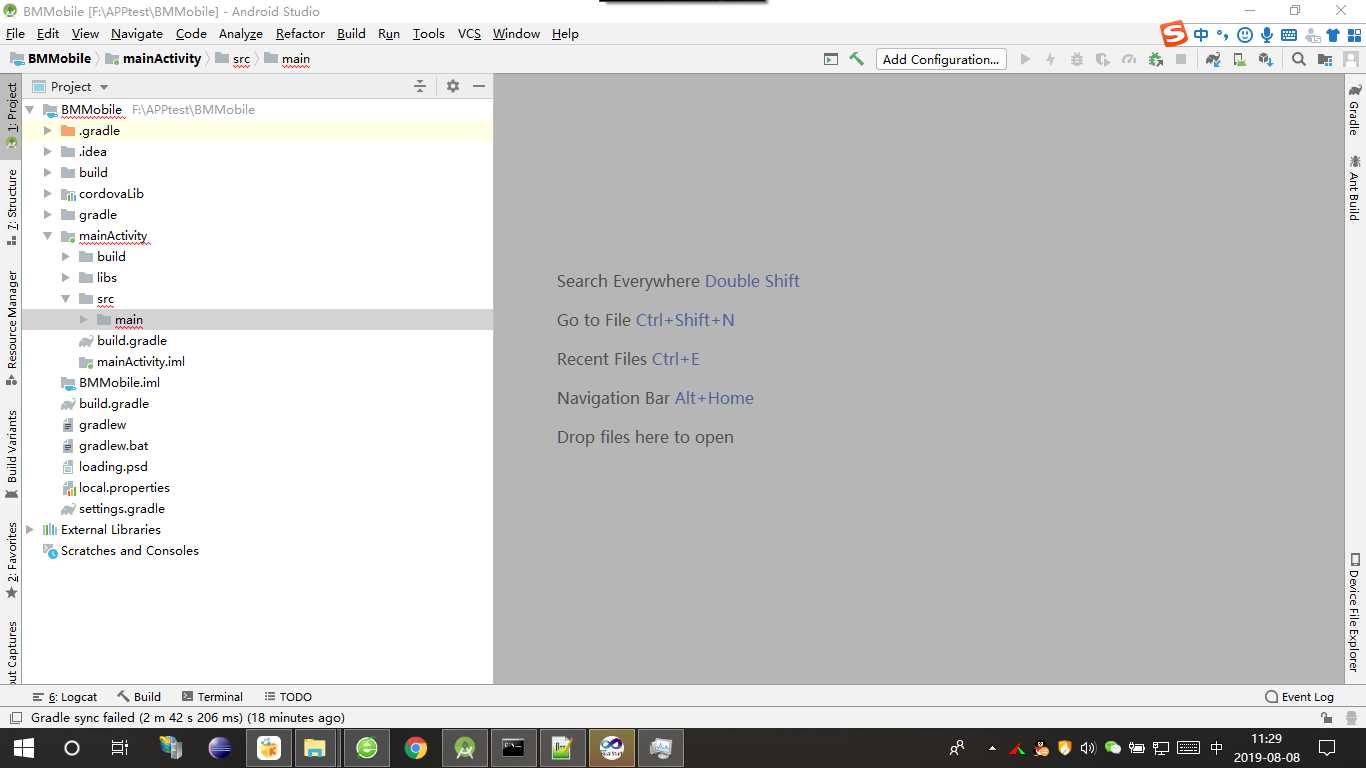The height and width of the screenshot is (768, 1366).
Task: Expand External Libraries node
Action: pyautogui.click(x=29, y=530)
